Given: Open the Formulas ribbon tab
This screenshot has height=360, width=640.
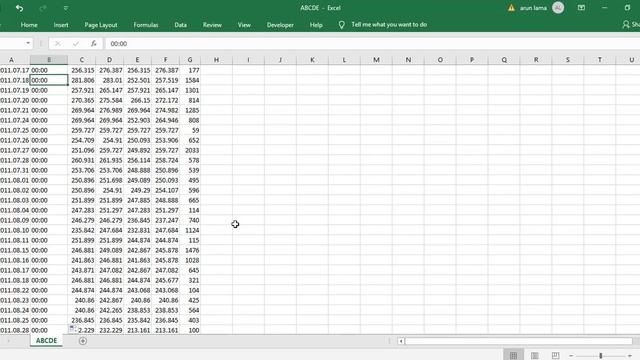Looking at the screenshot, I should 146,25.
